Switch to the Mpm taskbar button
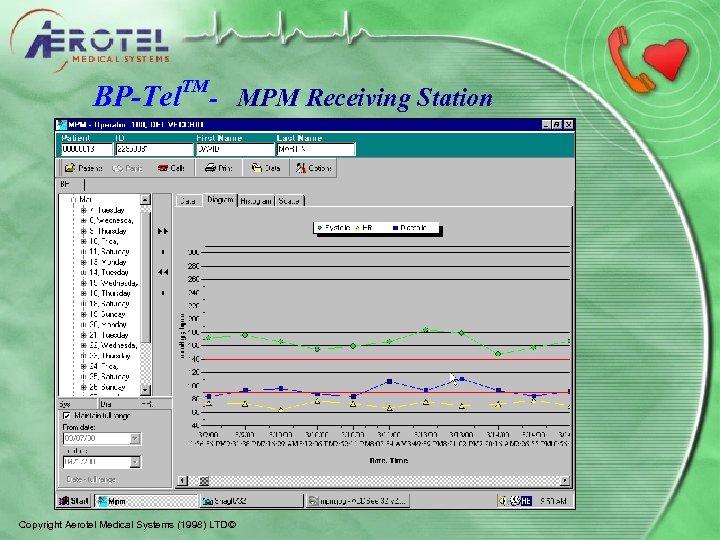 pos(146,501)
